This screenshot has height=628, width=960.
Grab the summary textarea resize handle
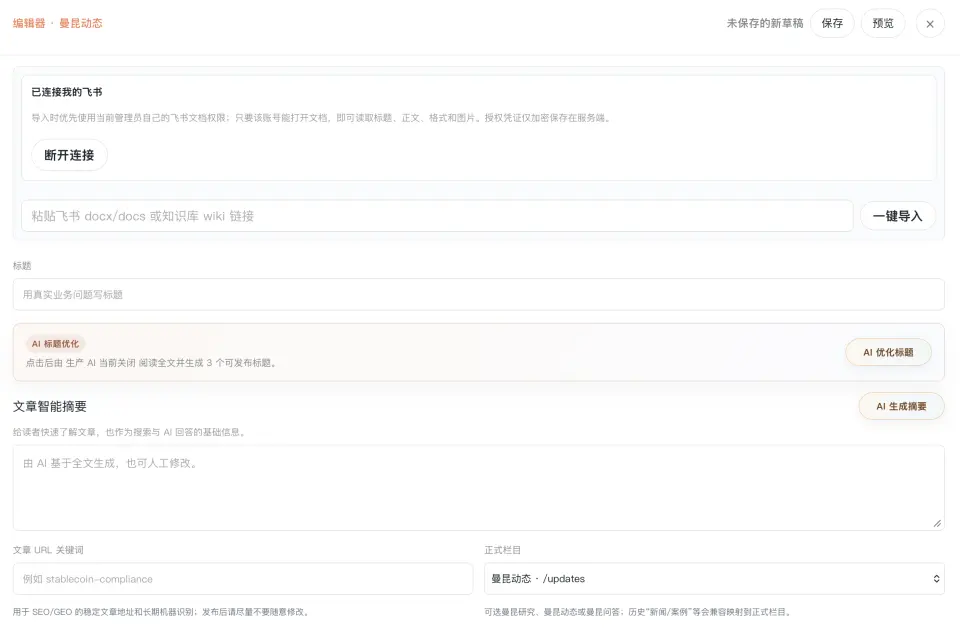(937, 523)
